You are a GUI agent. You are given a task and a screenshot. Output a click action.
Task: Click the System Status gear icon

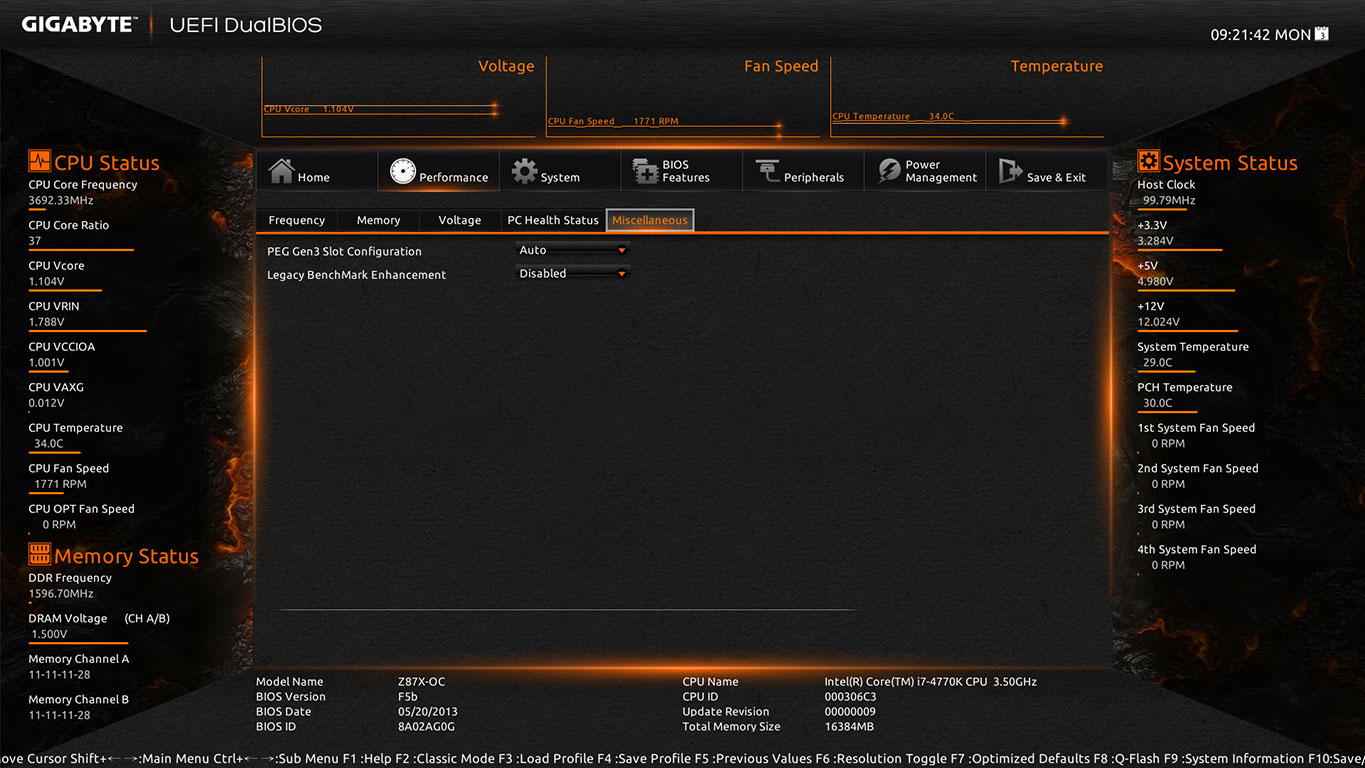[x=1148, y=161]
